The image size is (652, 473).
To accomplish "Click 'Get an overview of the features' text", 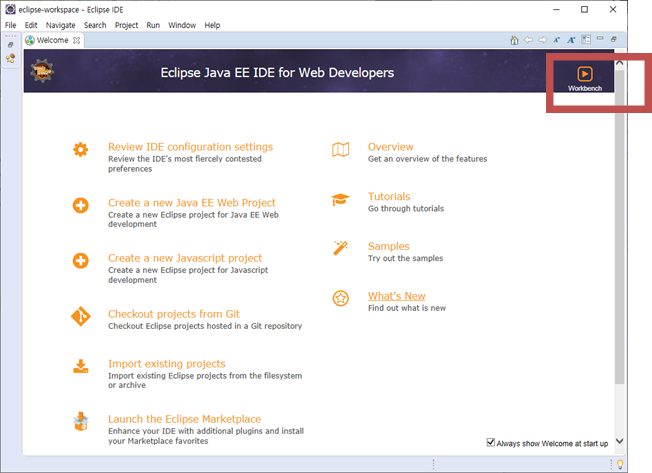I will [x=427, y=159].
